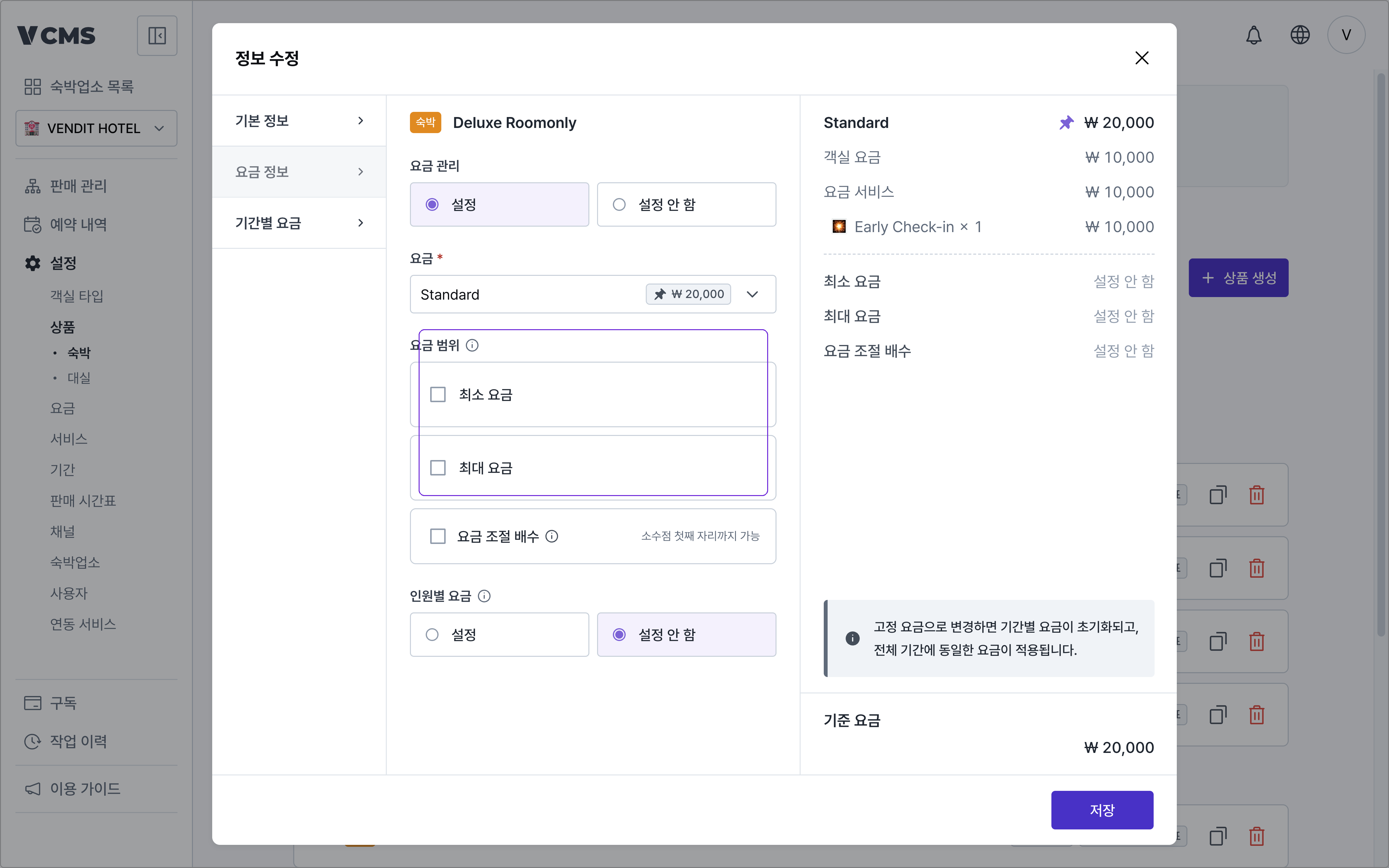Check the 최소 요금 checkbox
The image size is (1389, 868).
click(438, 394)
